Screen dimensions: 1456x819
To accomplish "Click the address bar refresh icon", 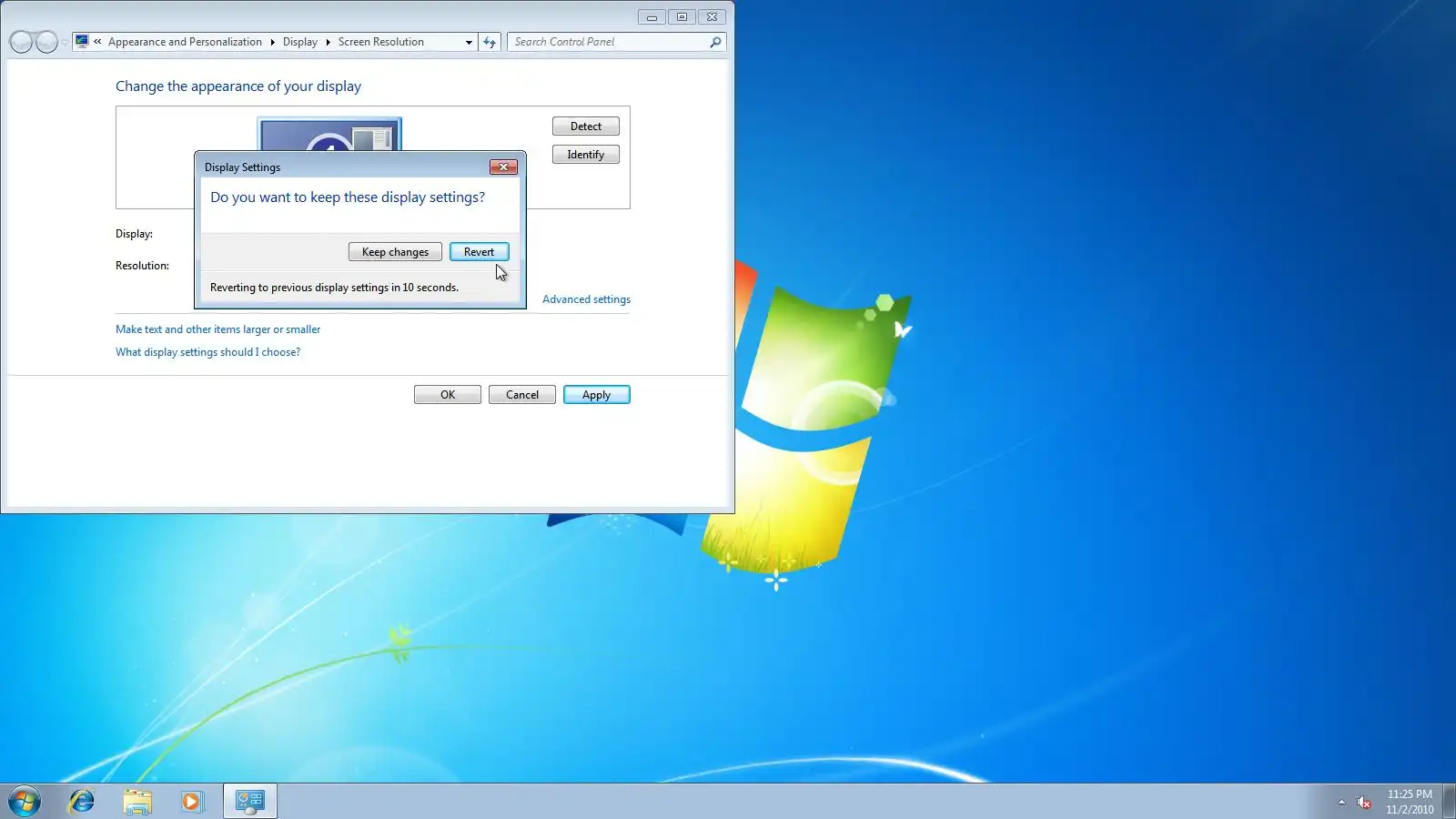I will (490, 42).
